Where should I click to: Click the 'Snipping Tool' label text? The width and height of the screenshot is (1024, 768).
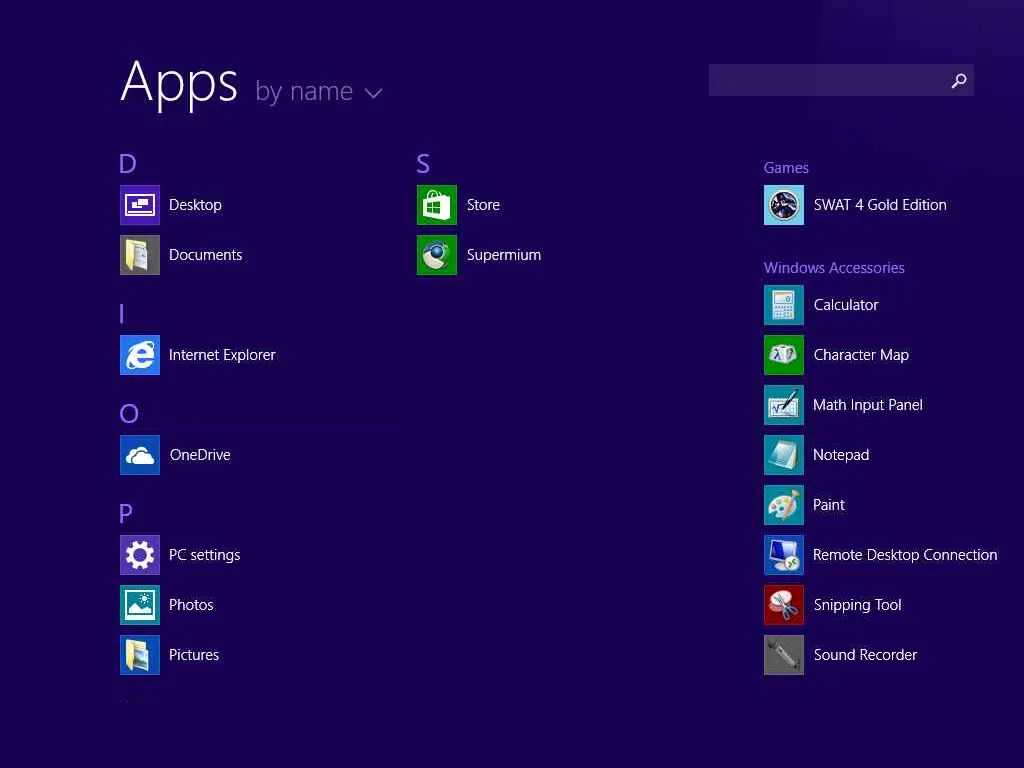(x=857, y=605)
